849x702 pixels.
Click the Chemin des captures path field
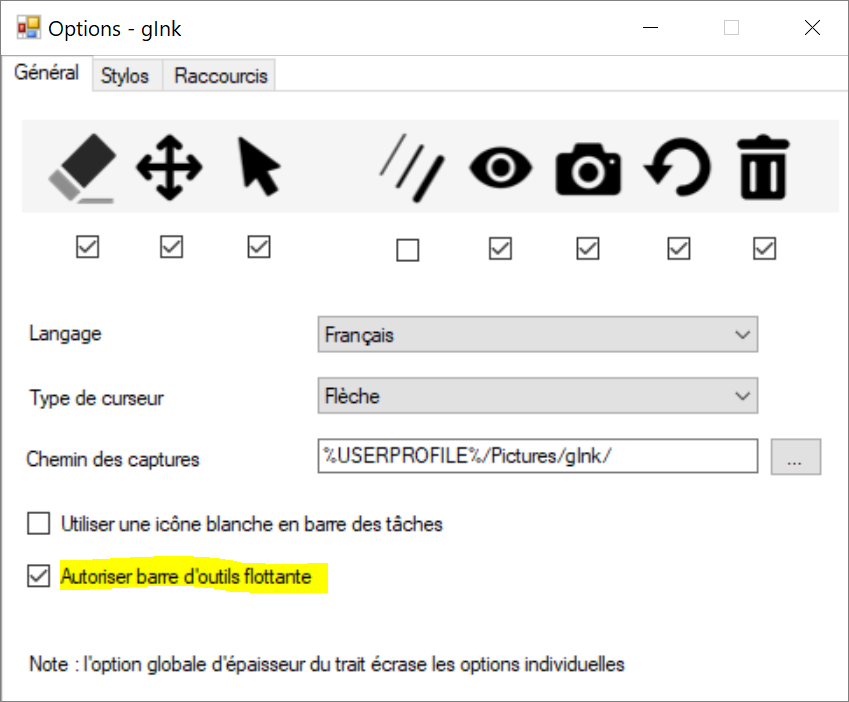click(x=537, y=457)
